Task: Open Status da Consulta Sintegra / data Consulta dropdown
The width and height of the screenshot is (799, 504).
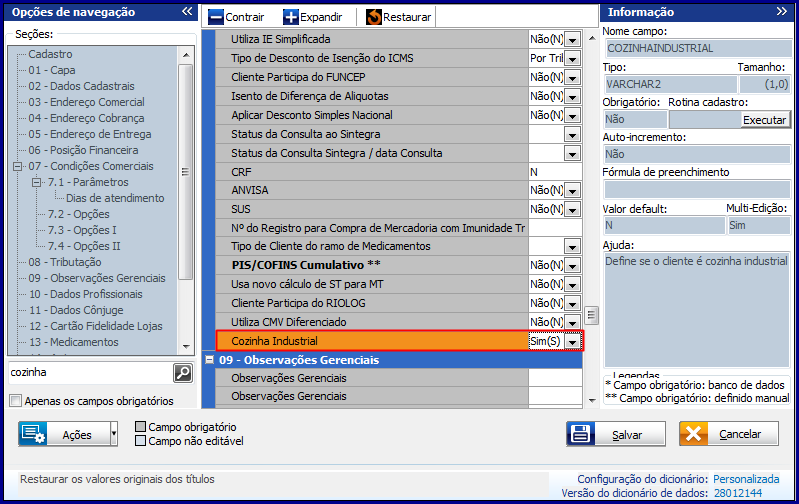Action: (x=573, y=153)
